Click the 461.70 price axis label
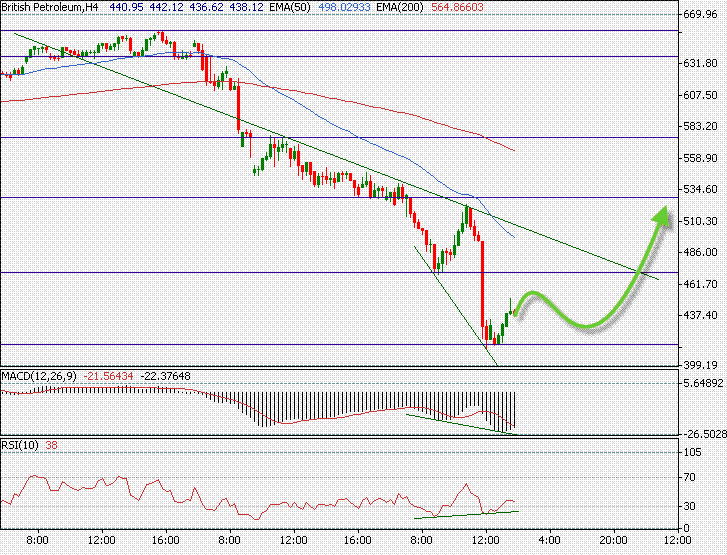 700,284
